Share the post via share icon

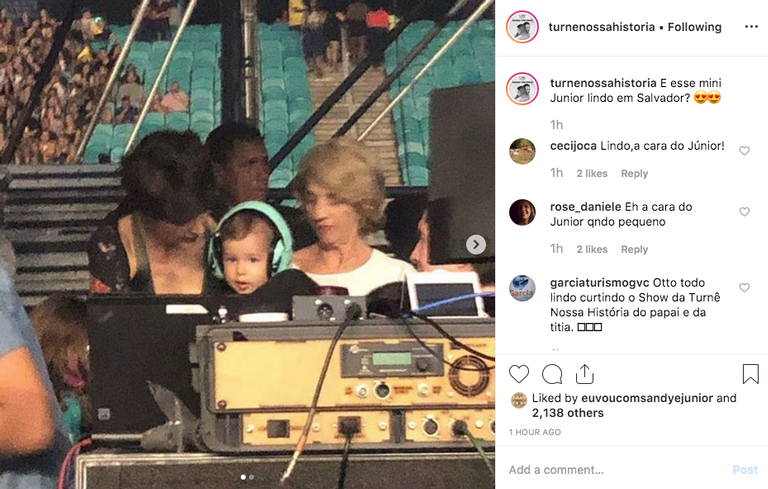coord(585,374)
